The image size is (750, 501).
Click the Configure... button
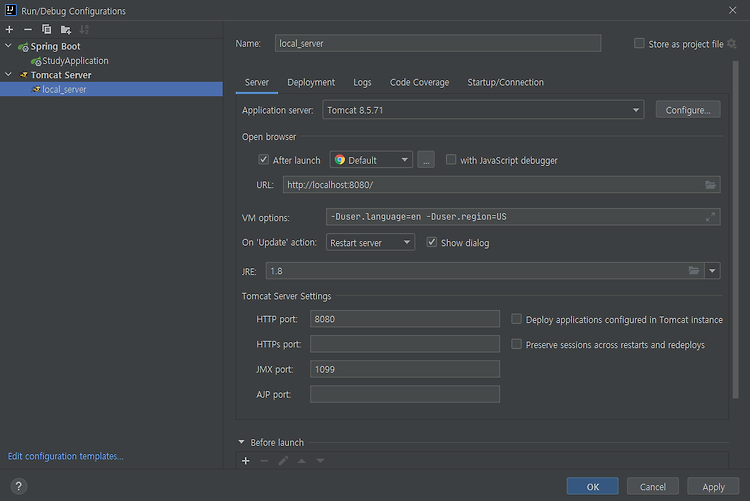coord(688,110)
